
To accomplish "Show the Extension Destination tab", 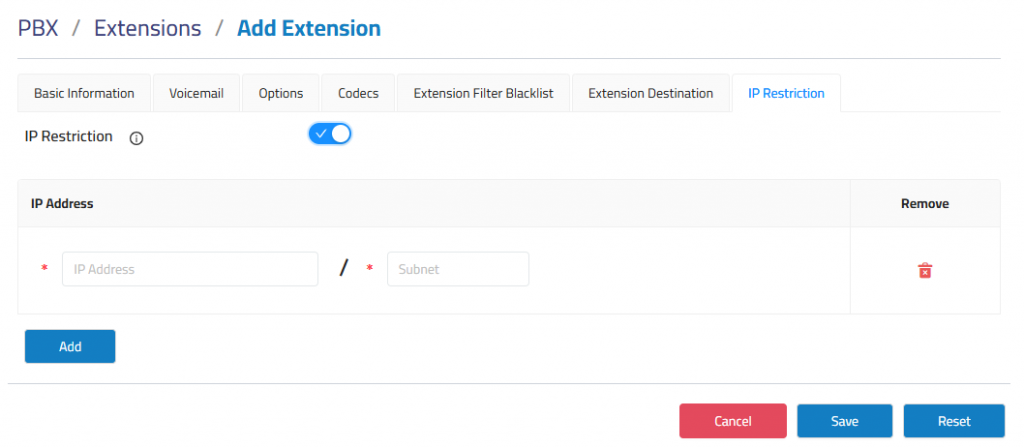I will click(650, 93).
